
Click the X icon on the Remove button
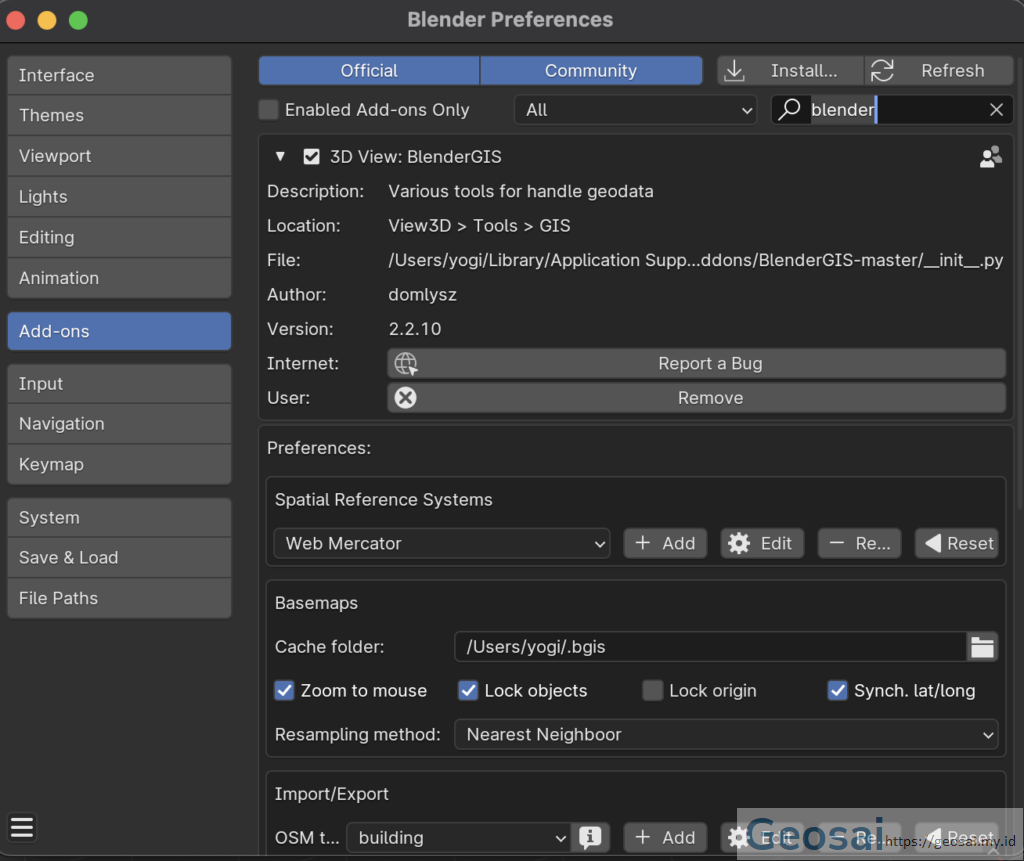point(406,397)
